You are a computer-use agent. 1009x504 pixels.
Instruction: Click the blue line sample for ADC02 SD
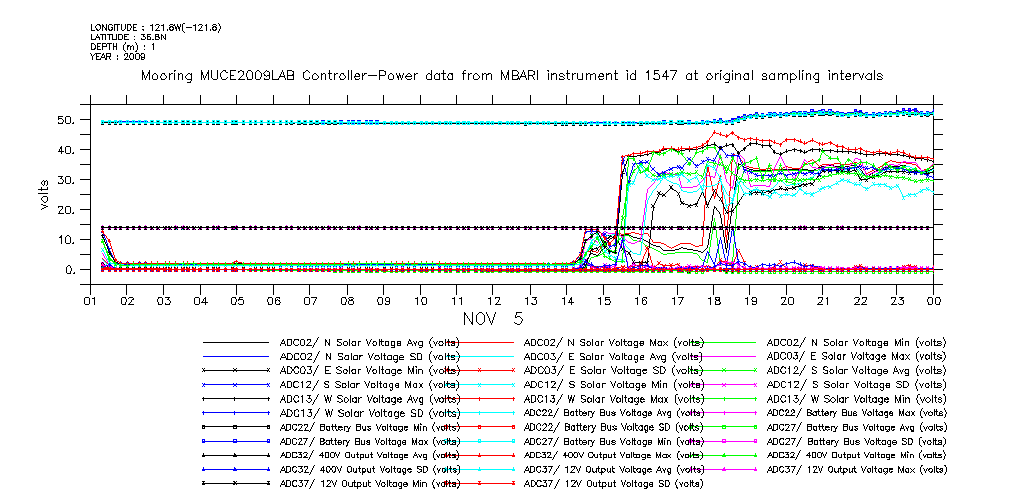(x=236, y=356)
